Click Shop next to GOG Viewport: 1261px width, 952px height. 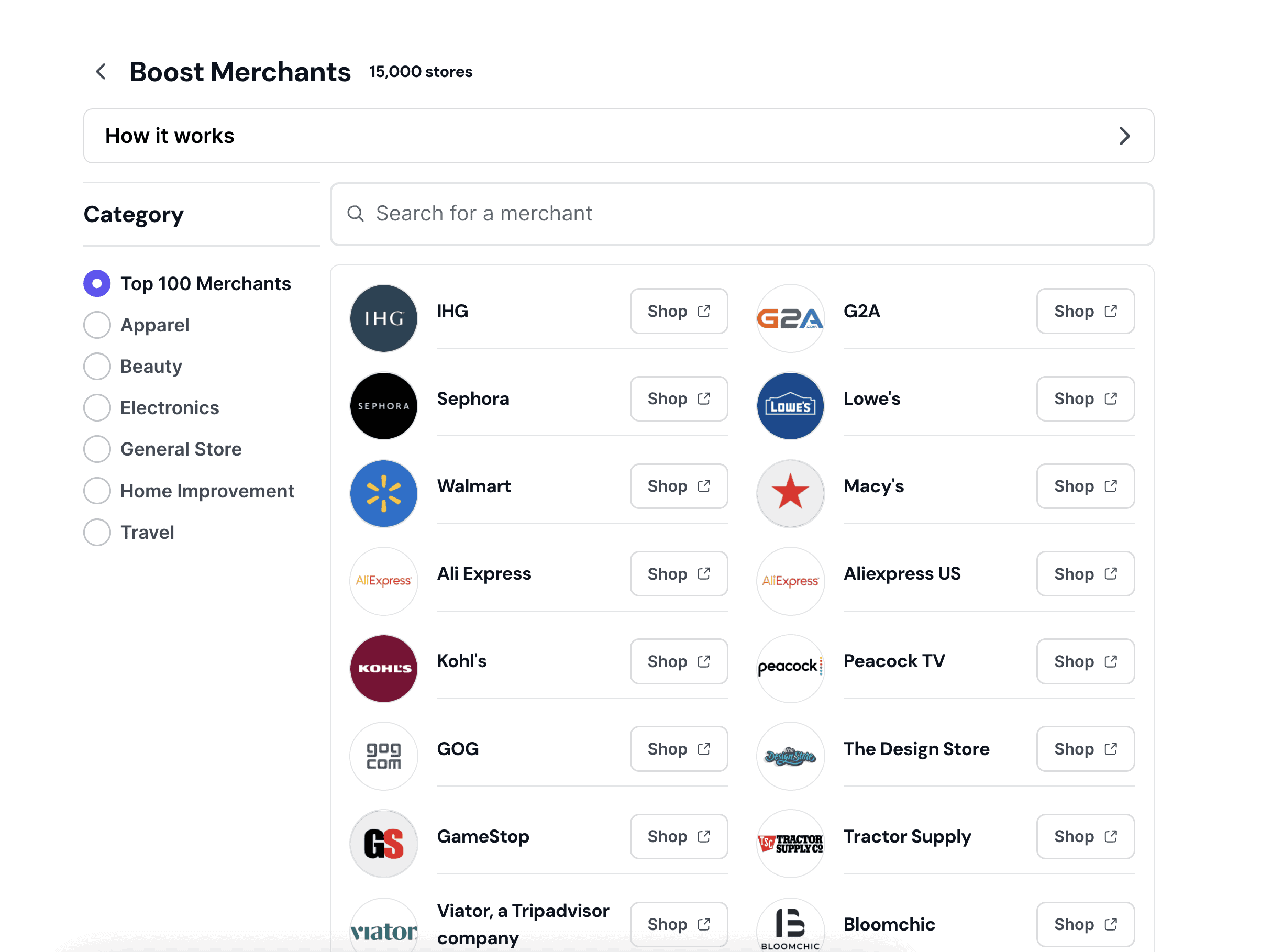[x=678, y=748]
